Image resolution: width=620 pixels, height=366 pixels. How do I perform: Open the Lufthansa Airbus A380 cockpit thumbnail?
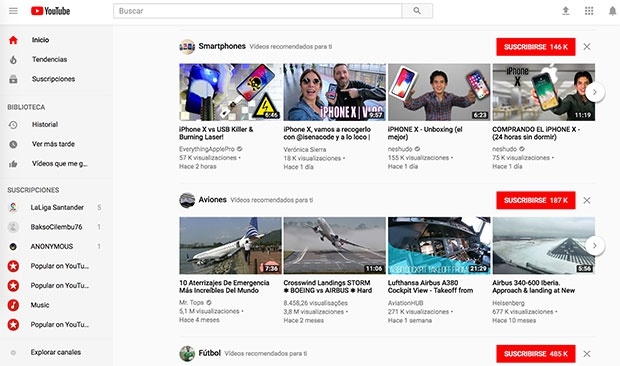pyautogui.click(x=439, y=245)
